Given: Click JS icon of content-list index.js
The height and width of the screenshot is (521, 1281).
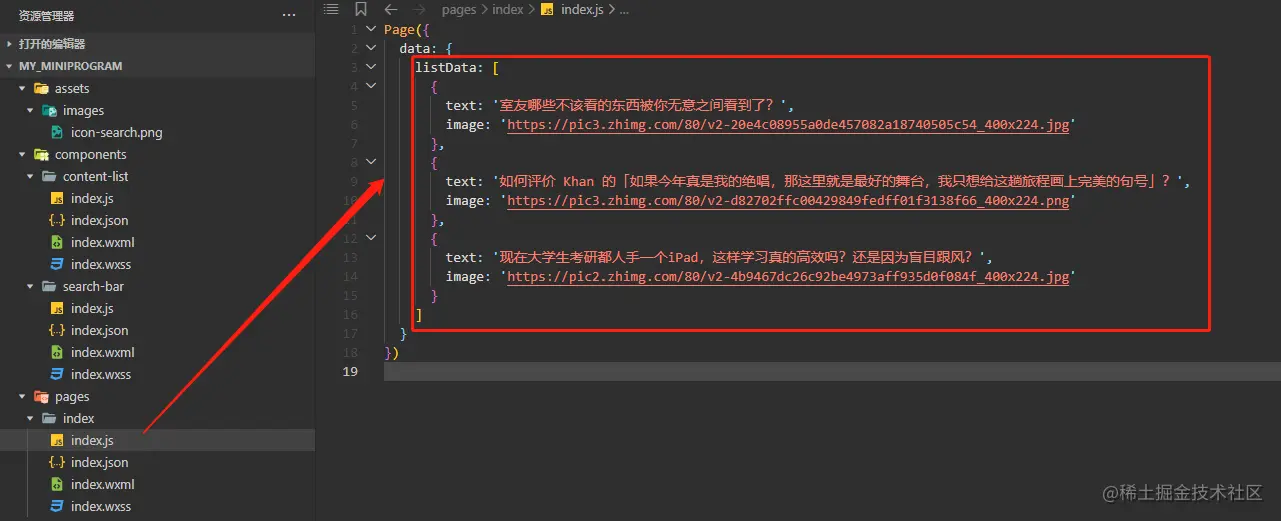Looking at the screenshot, I should click(57, 198).
